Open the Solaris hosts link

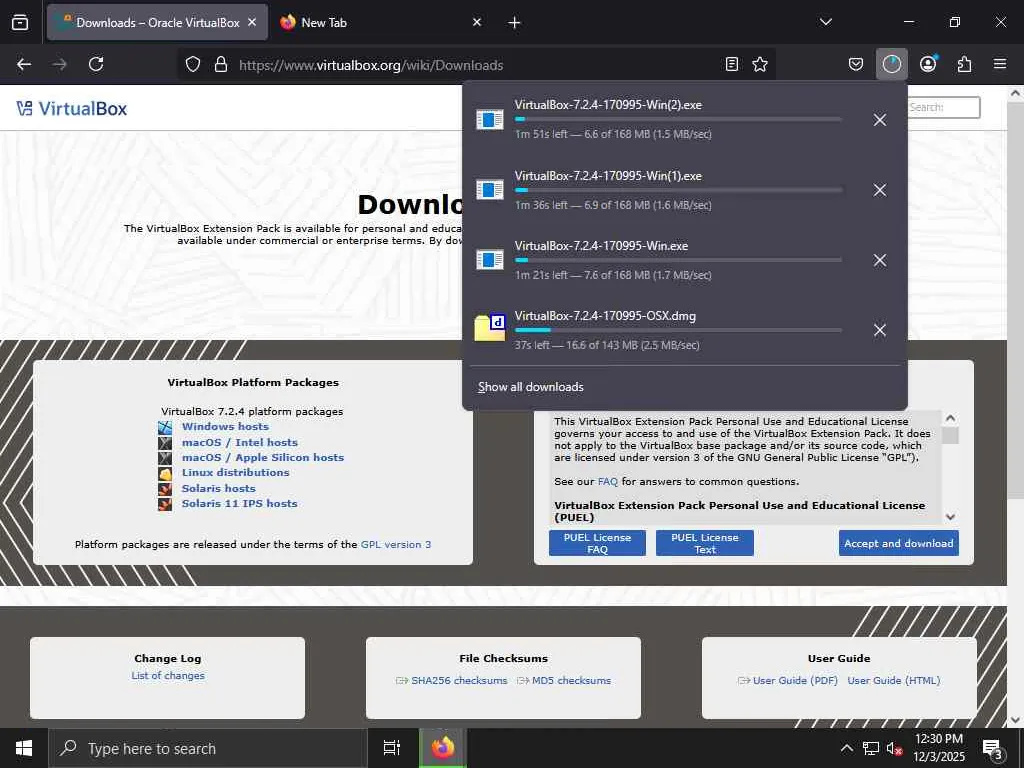pos(218,488)
